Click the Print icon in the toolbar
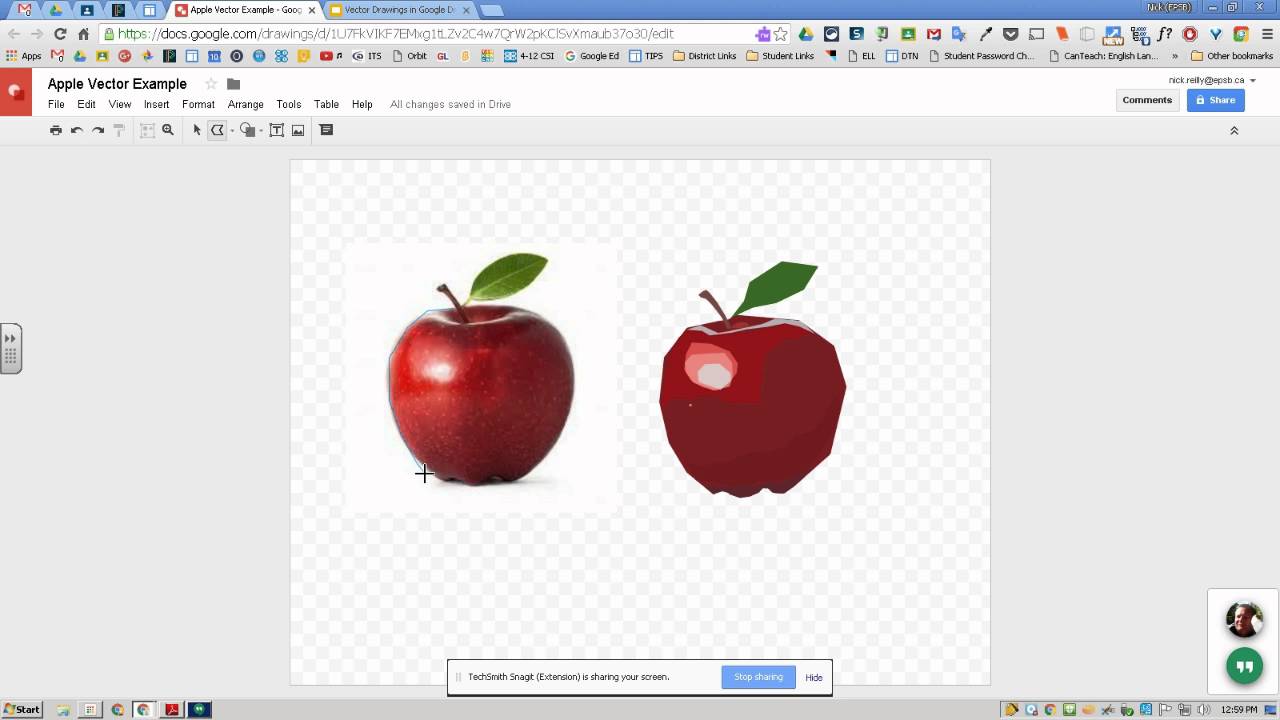The height and width of the screenshot is (720, 1280). 56,130
